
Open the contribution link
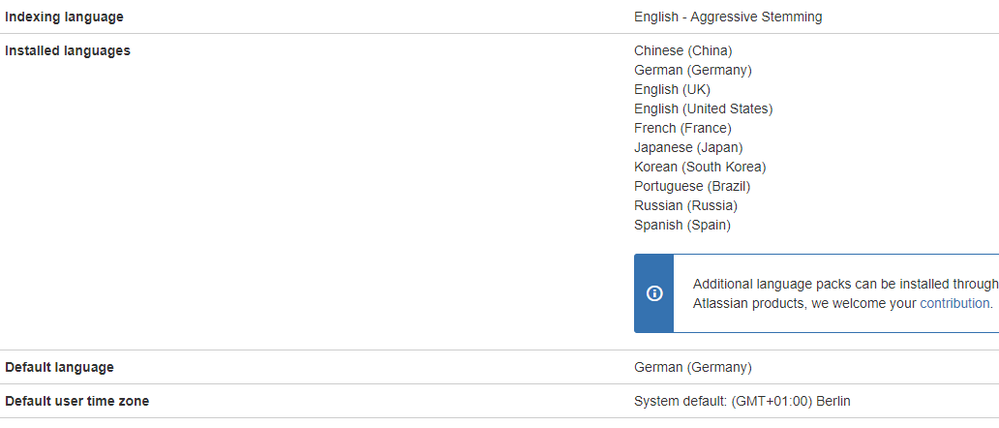[955, 303]
